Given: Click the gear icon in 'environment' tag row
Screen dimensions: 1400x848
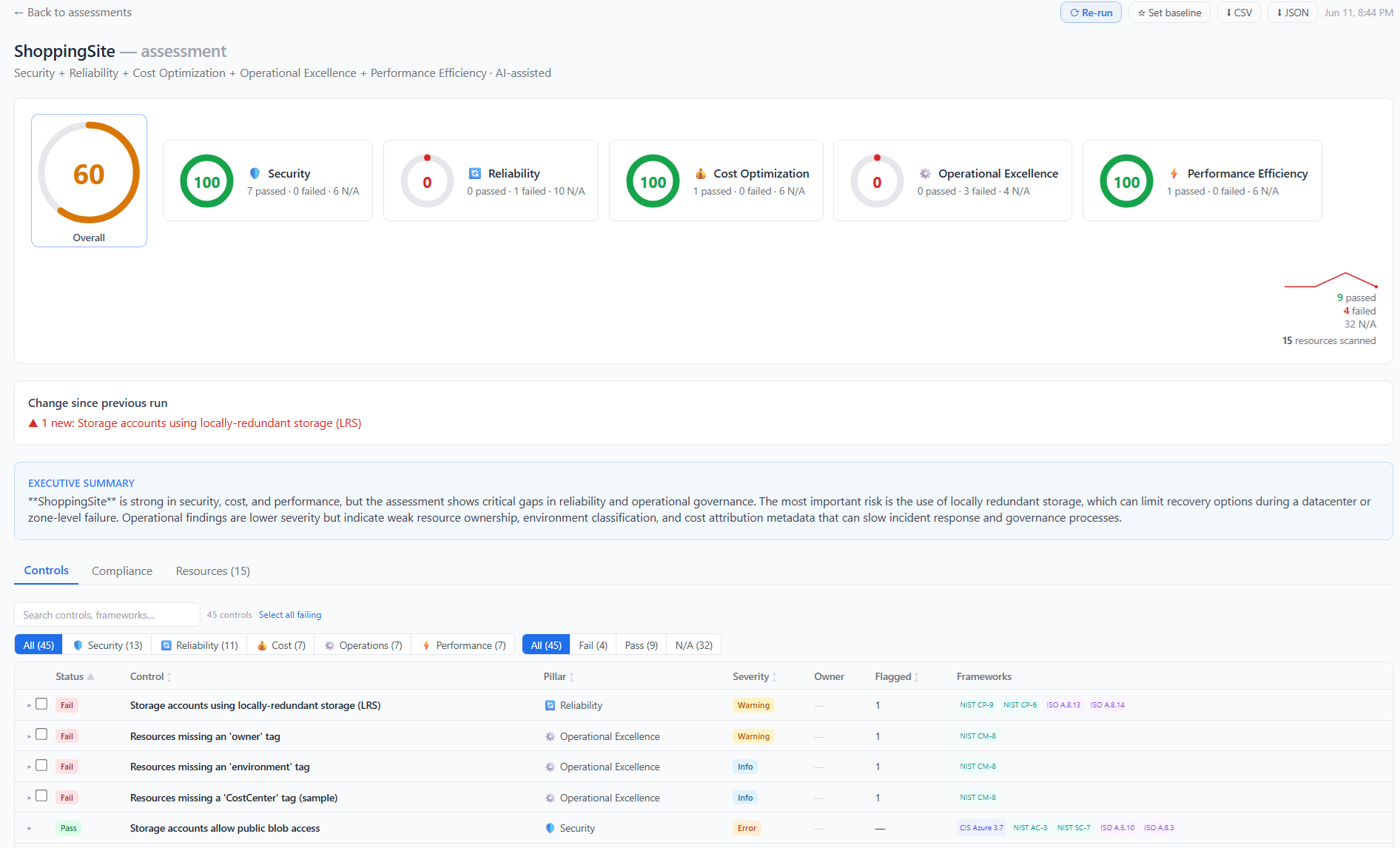Looking at the screenshot, I should point(550,767).
